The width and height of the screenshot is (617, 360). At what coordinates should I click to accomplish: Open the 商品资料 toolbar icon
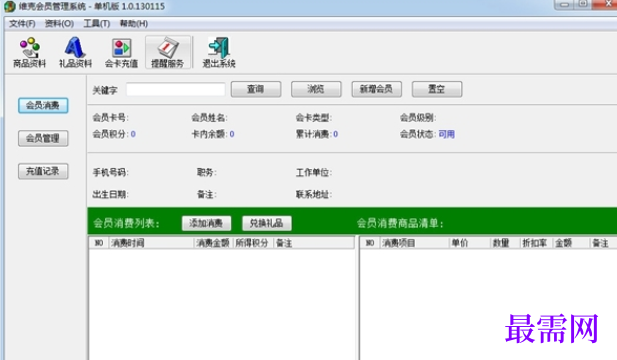coord(30,52)
